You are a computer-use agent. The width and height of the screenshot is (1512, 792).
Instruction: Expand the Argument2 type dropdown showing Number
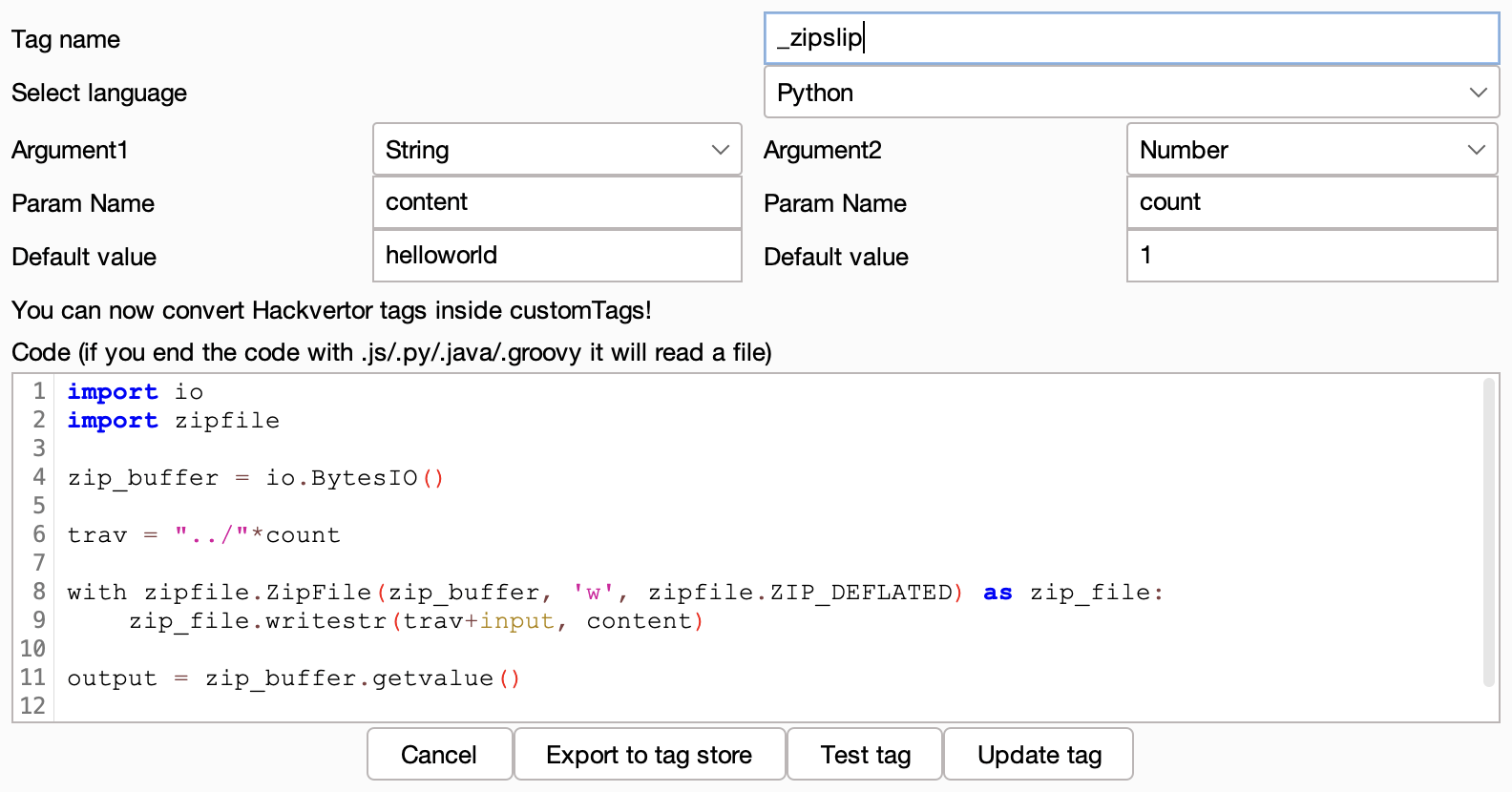[x=1312, y=150]
